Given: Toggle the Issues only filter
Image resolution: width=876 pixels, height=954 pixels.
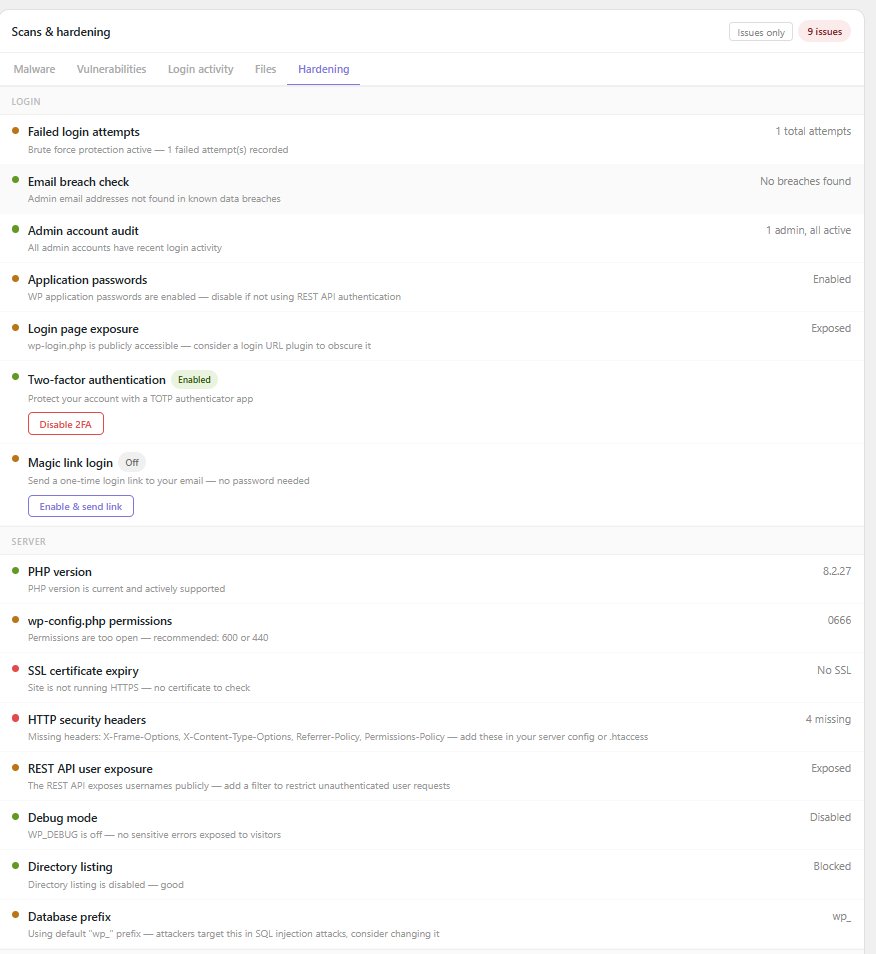Looking at the screenshot, I should [760, 31].
